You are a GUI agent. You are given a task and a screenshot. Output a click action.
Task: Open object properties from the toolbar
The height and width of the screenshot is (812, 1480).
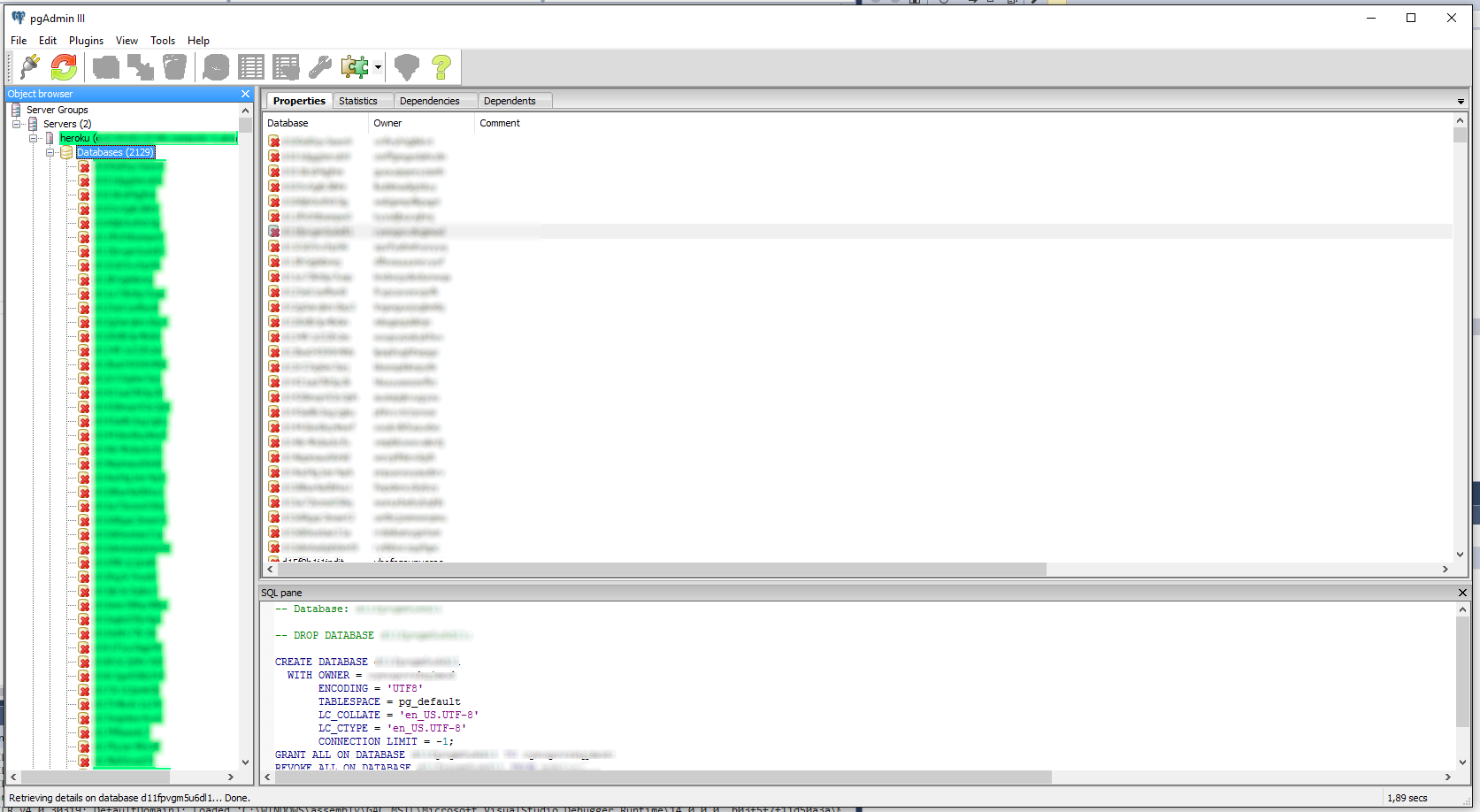point(106,66)
